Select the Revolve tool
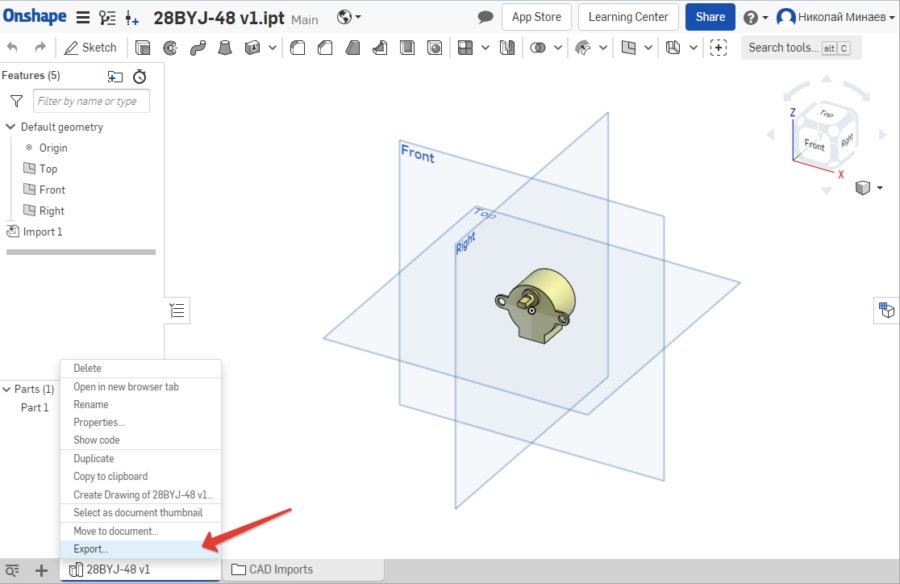This screenshot has height=584, width=900. pos(170,48)
